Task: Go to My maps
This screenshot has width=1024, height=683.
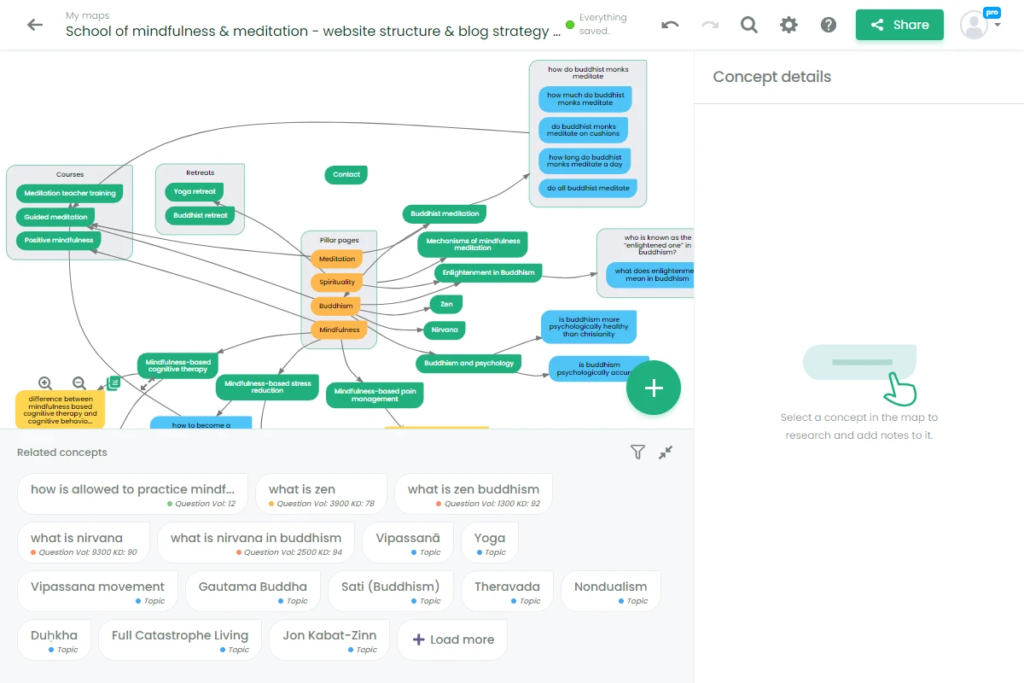Action: pos(88,14)
